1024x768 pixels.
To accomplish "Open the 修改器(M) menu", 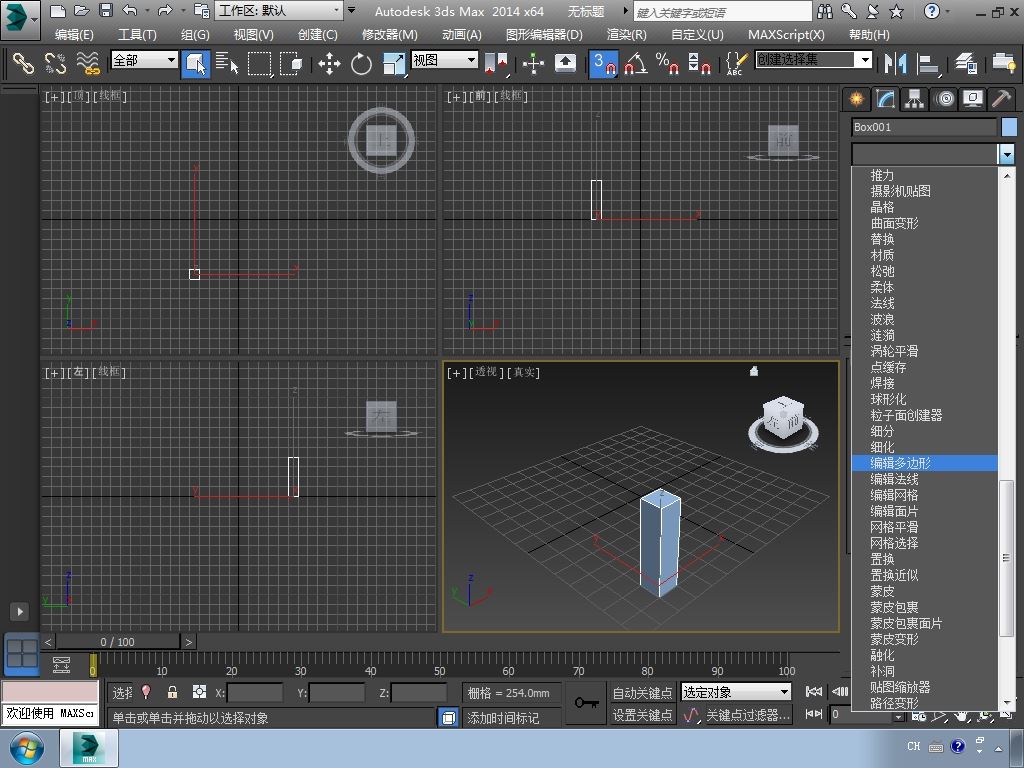I will tap(389, 34).
